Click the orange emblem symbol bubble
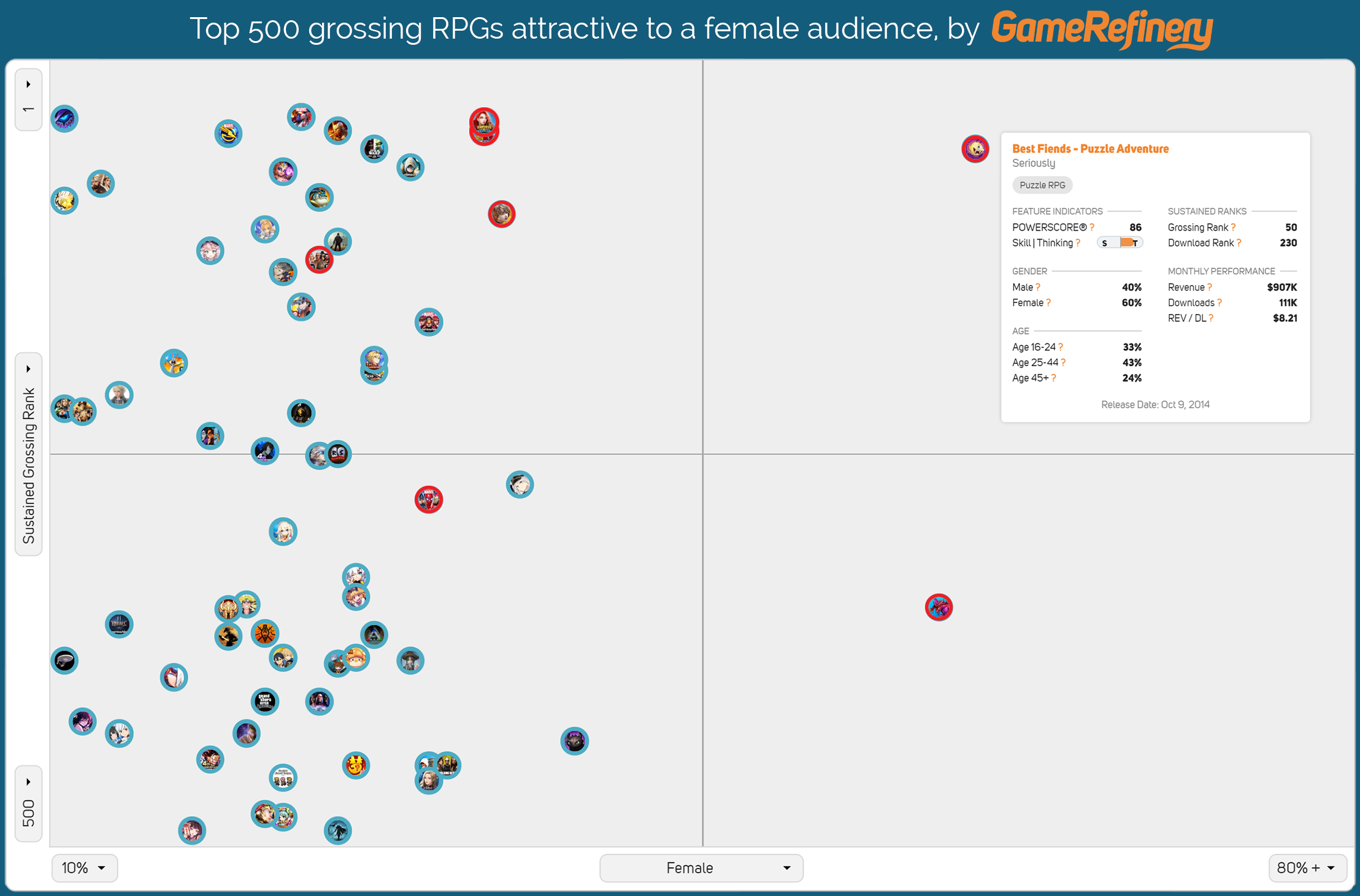The width and height of the screenshot is (1360, 896). 265,633
